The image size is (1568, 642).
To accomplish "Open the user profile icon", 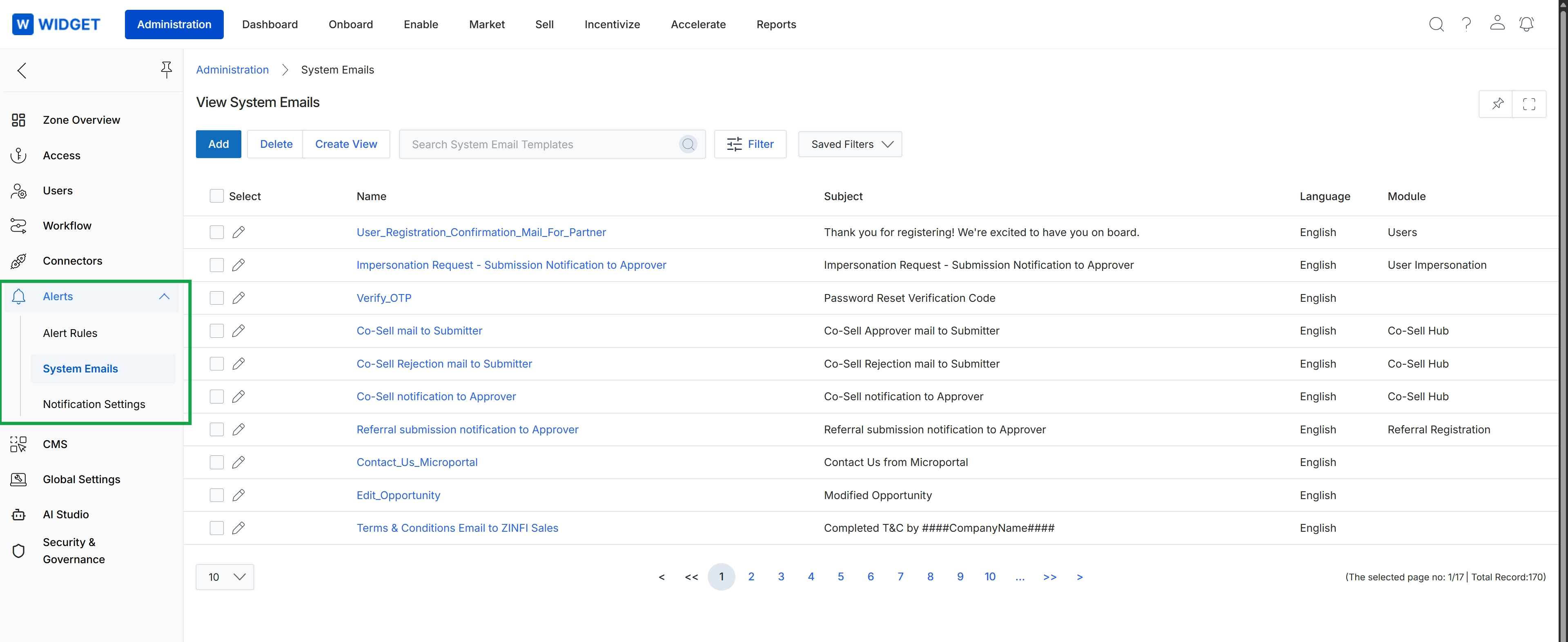I will (1497, 23).
